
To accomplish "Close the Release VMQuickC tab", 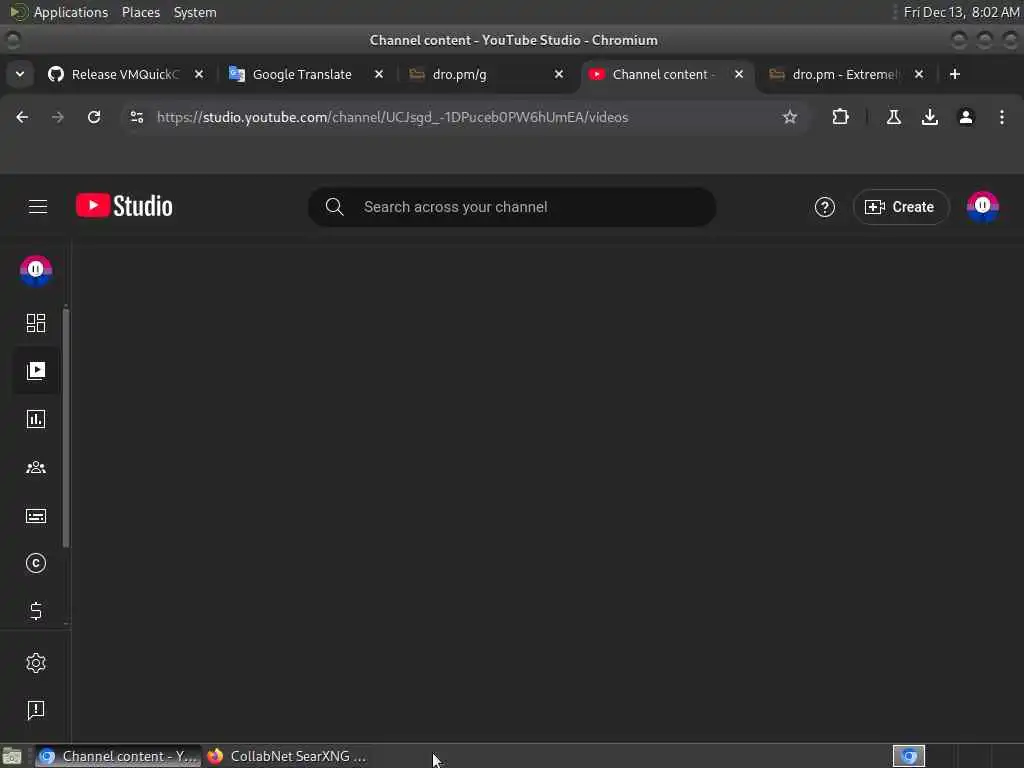I will (x=199, y=74).
